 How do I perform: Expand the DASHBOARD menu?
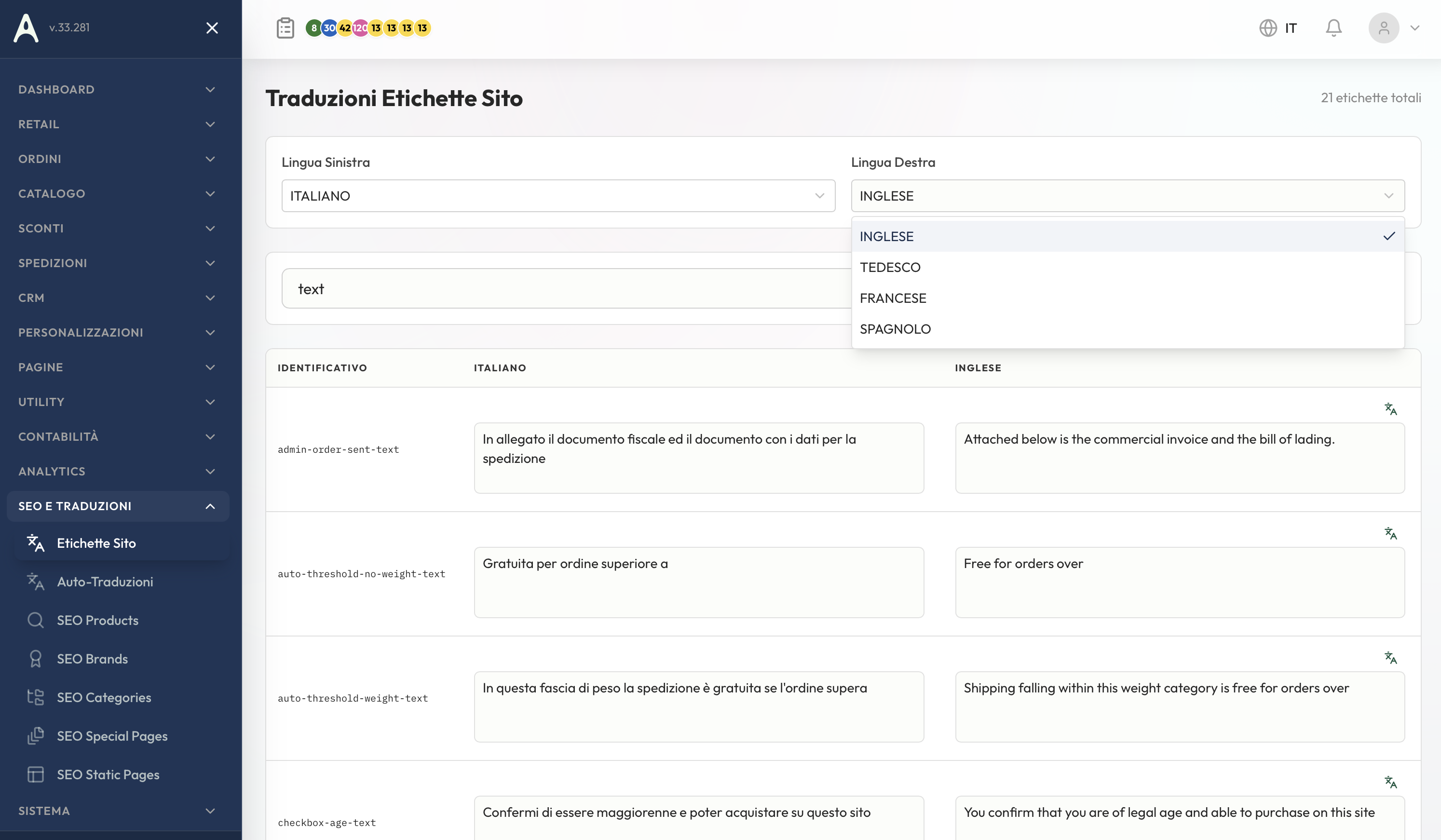pos(118,89)
